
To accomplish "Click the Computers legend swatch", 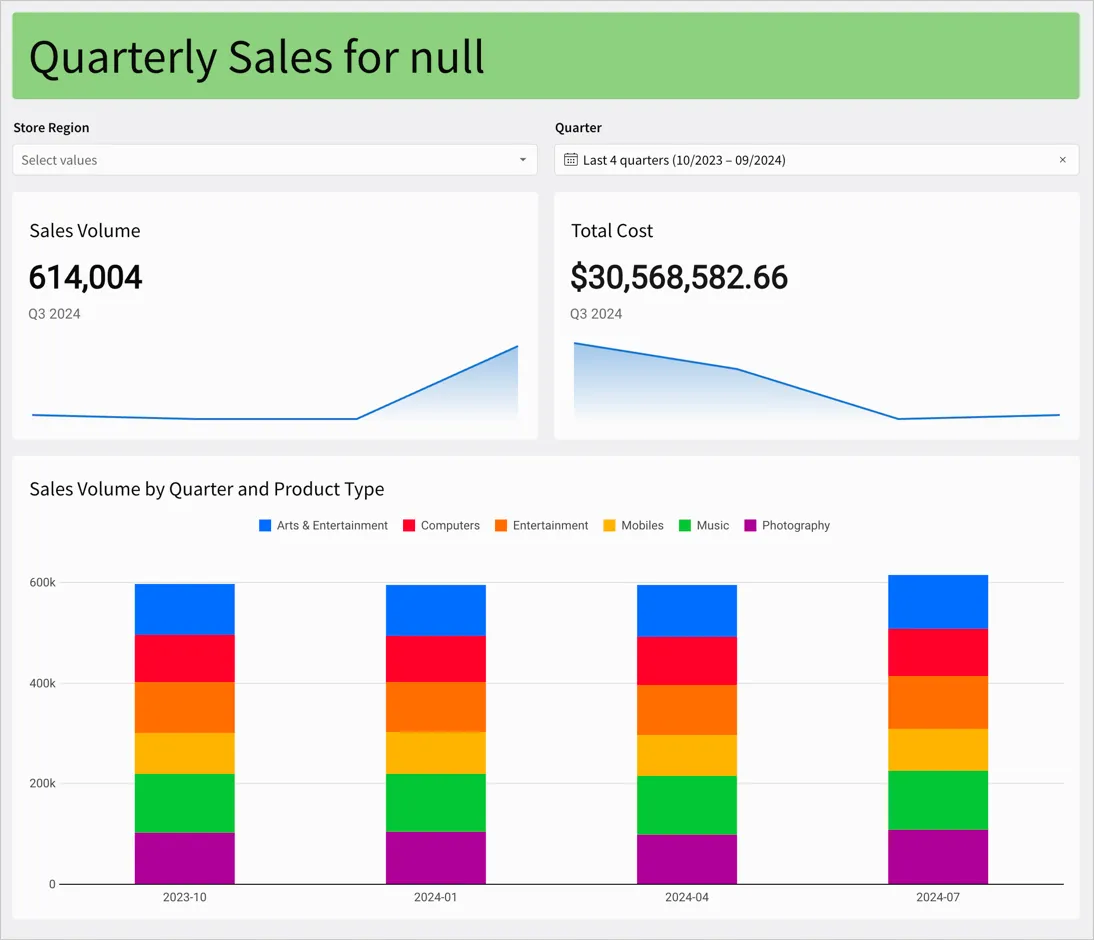I will pyautogui.click(x=409, y=525).
